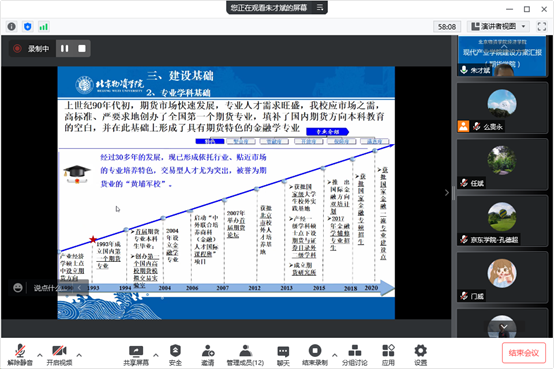Turn on camera with 开启视频
The image size is (554, 369).
click(59, 355)
